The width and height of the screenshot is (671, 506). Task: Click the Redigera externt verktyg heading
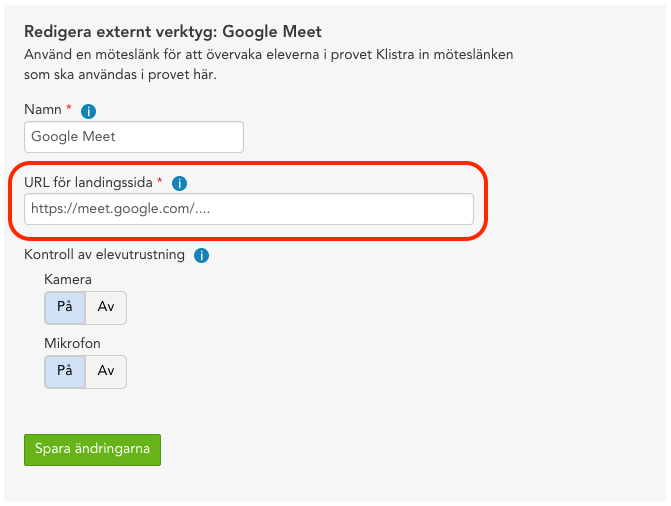tap(173, 32)
